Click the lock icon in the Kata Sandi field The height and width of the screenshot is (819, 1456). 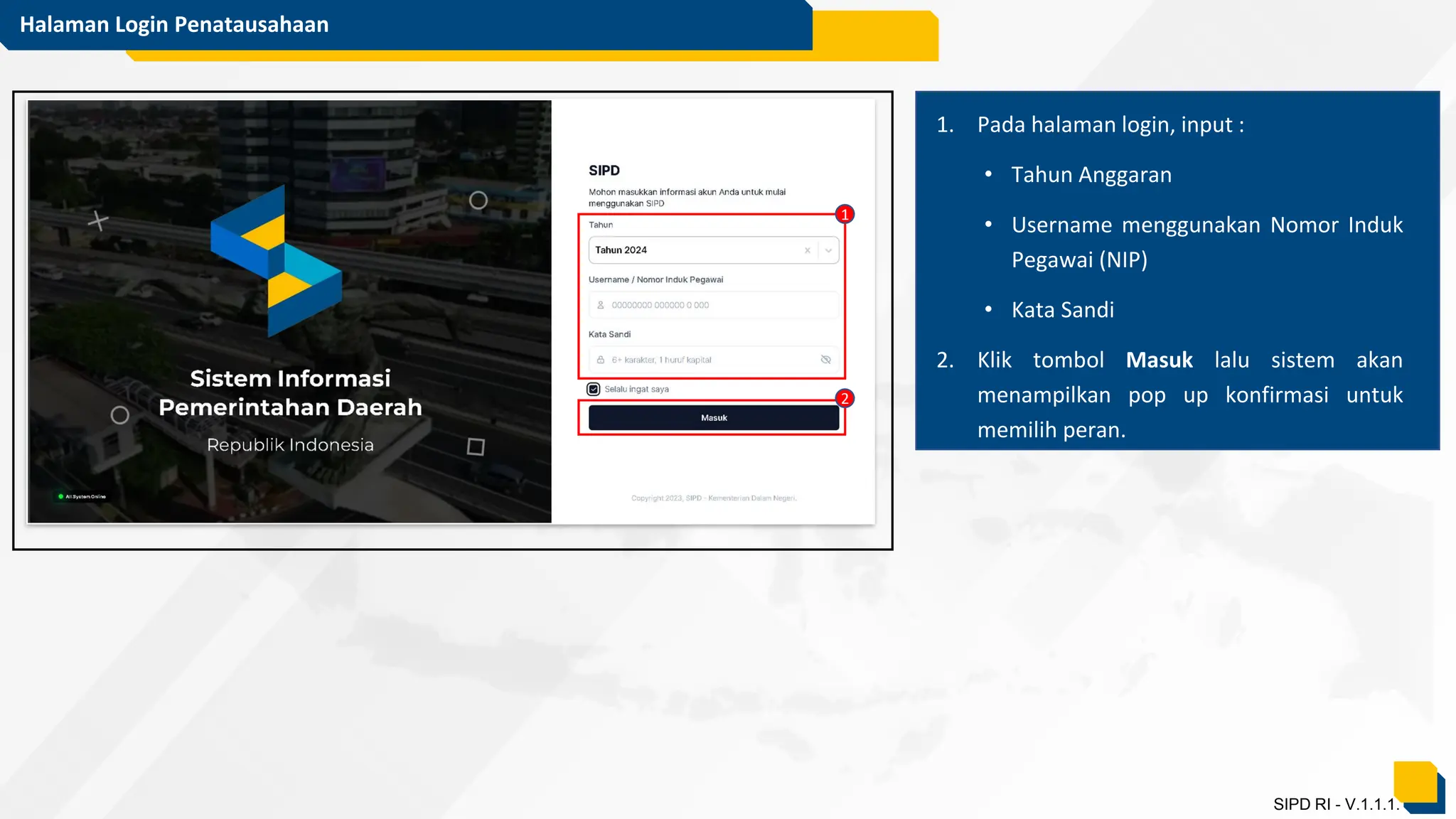click(601, 360)
